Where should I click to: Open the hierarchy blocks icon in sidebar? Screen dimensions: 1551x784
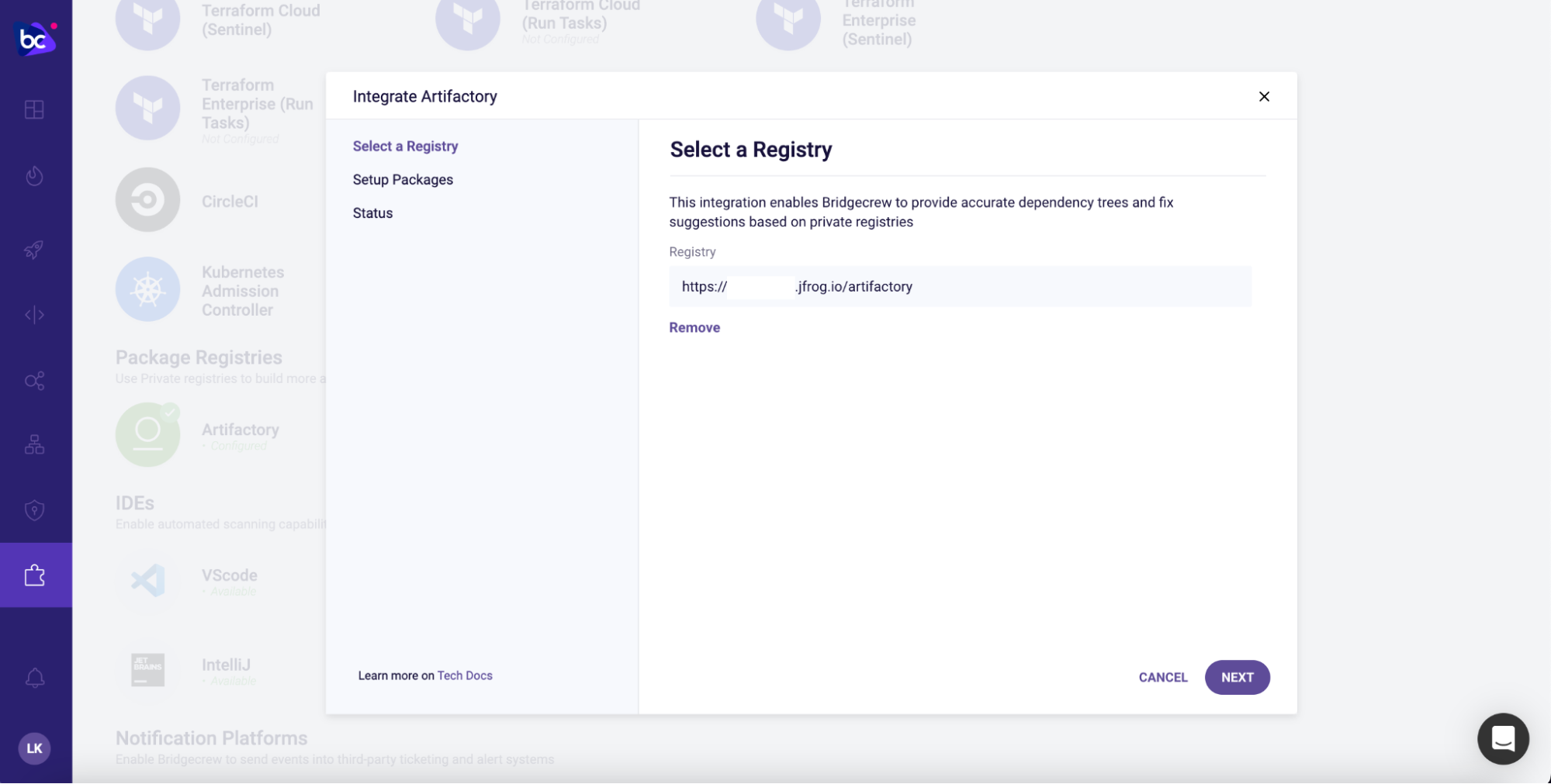(34, 444)
